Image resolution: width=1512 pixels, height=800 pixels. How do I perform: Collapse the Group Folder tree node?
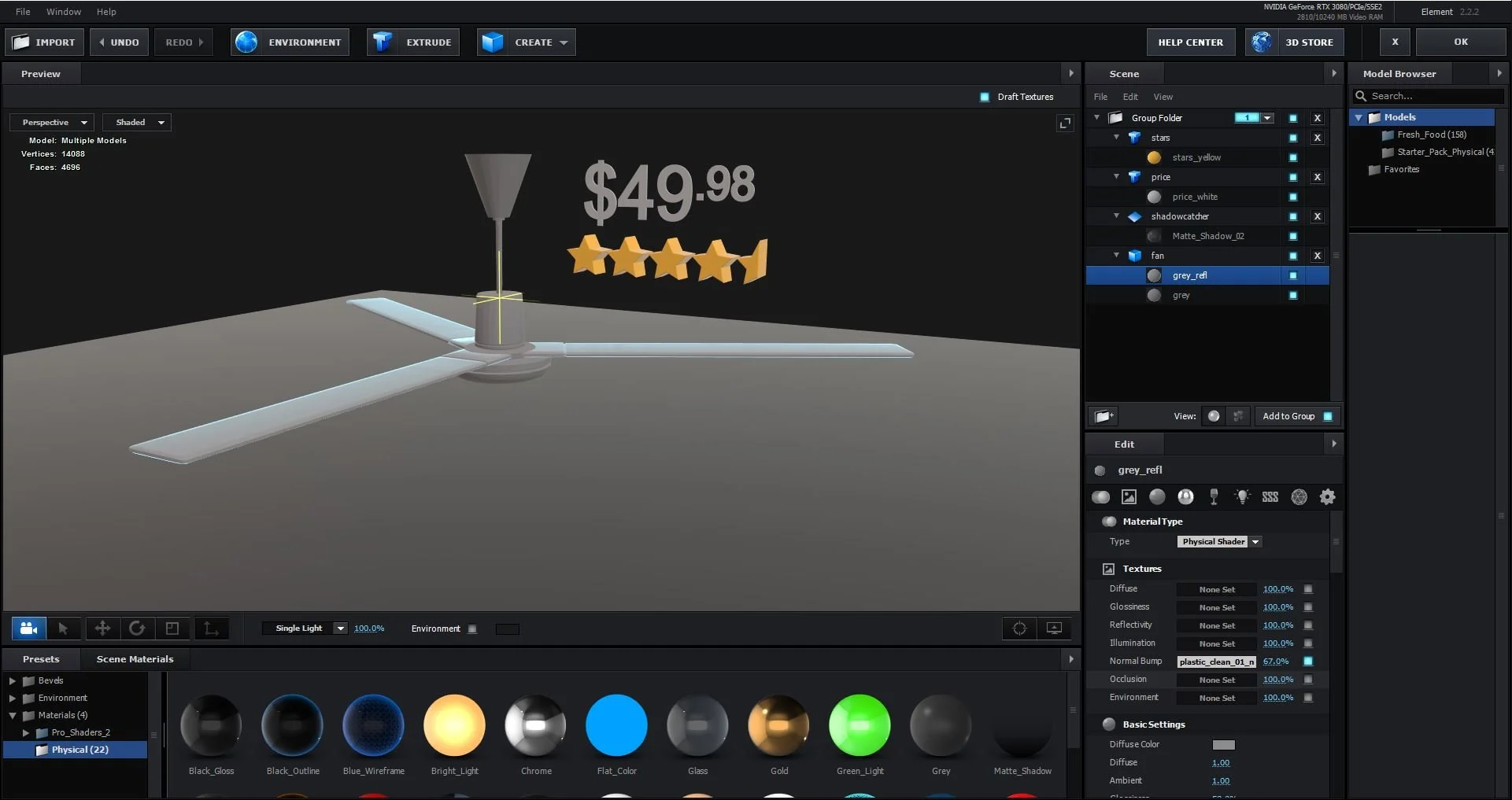1097,118
